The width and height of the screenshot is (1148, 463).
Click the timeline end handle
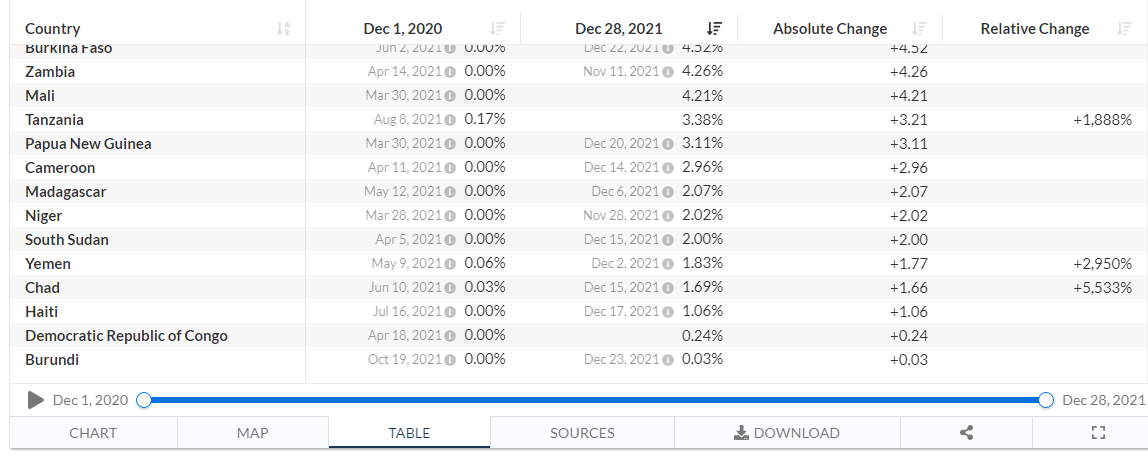point(1046,400)
